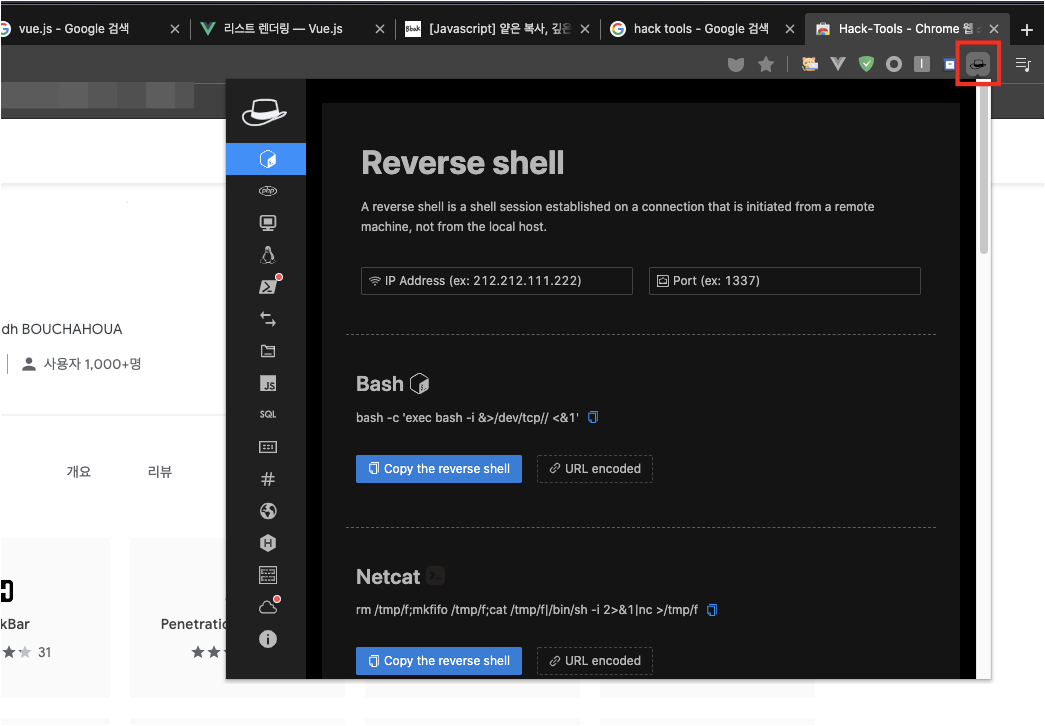
Task: Click the Reverse shell heading
Action: point(463,163)
